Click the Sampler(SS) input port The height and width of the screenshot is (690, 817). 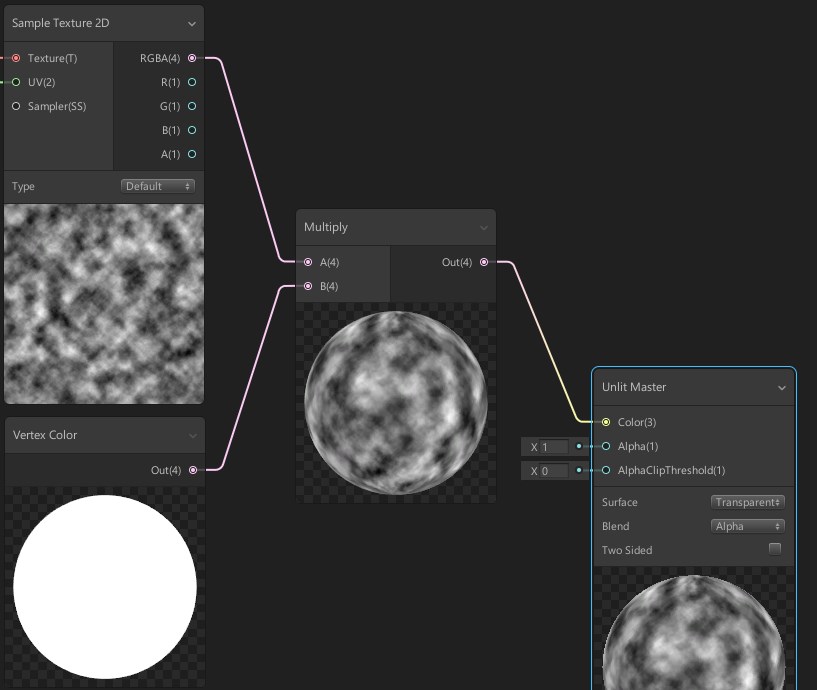(x=16, y=106)
